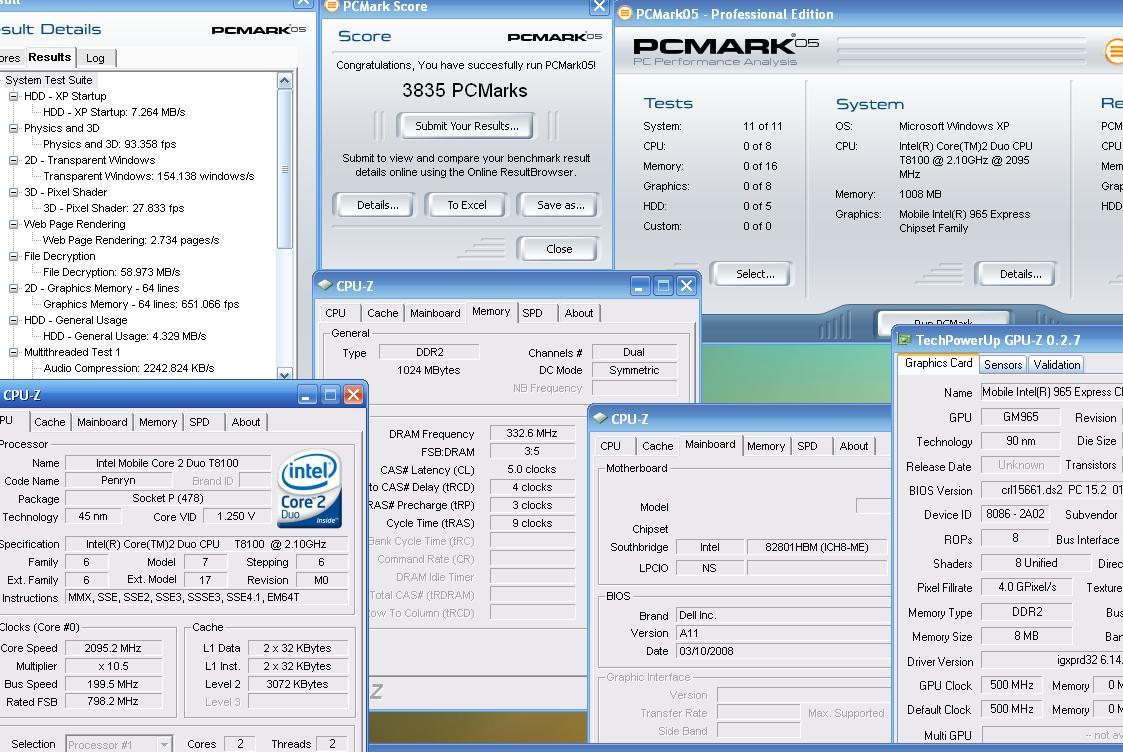
Task: Close the CPU-Z Memory window
Action: pyautogui.click(x=686, y=286)
